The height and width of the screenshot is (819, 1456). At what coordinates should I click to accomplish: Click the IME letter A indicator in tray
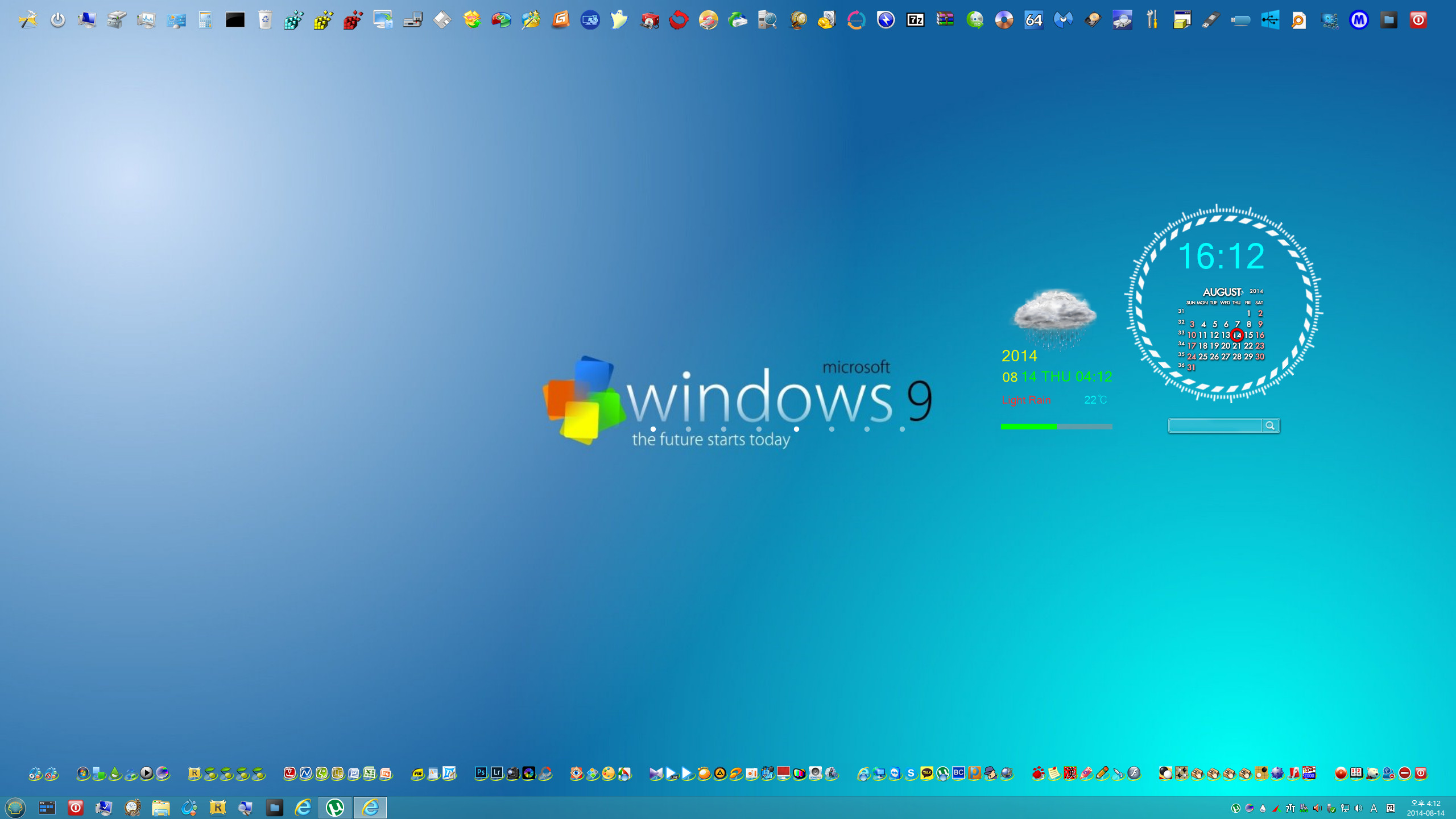pos(1374,808)
